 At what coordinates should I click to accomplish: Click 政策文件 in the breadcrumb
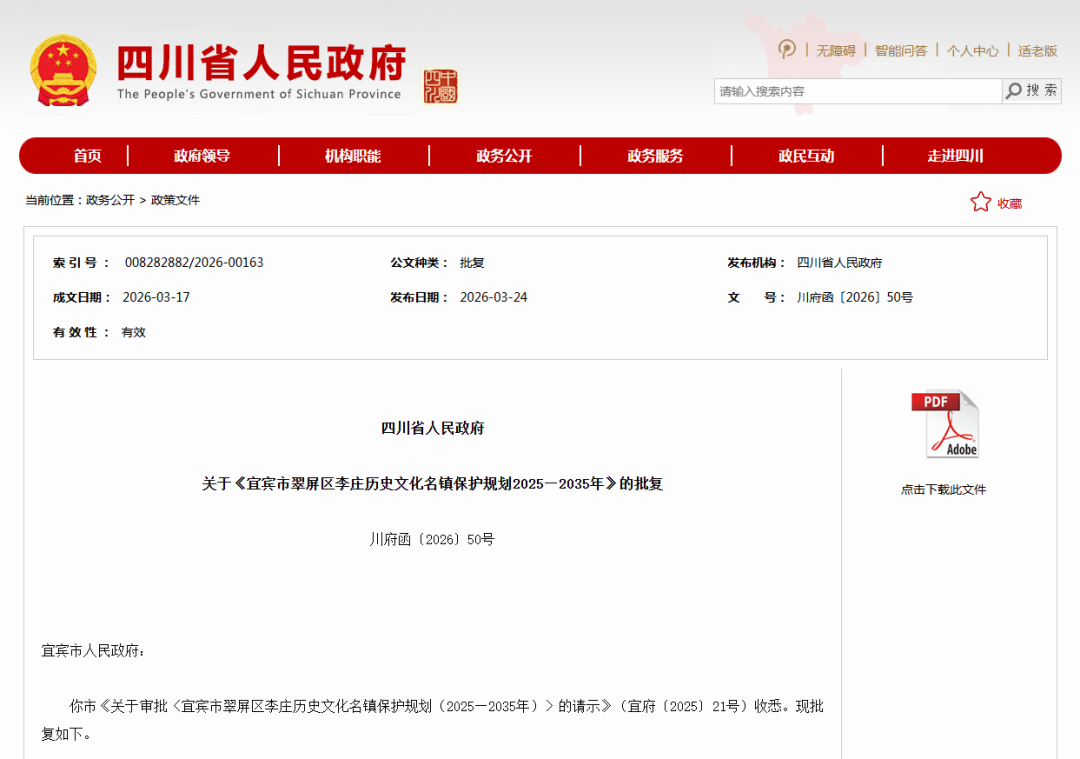click(175, 200)
